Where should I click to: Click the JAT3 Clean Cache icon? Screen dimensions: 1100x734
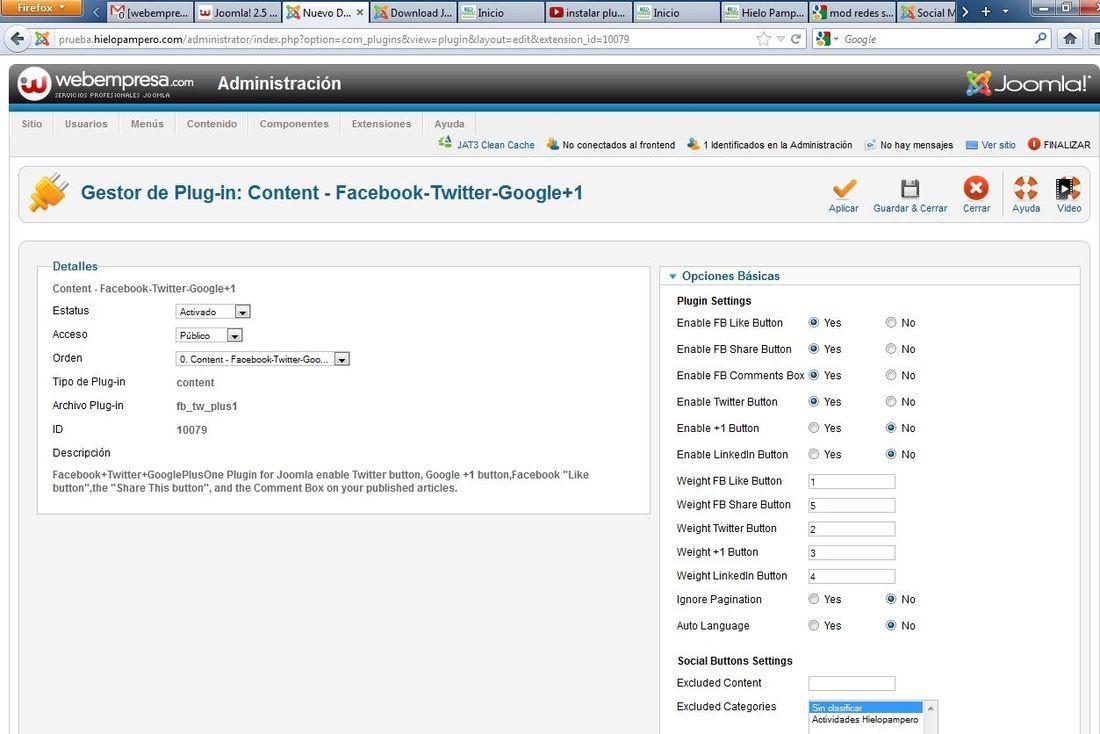click(445, 143)
